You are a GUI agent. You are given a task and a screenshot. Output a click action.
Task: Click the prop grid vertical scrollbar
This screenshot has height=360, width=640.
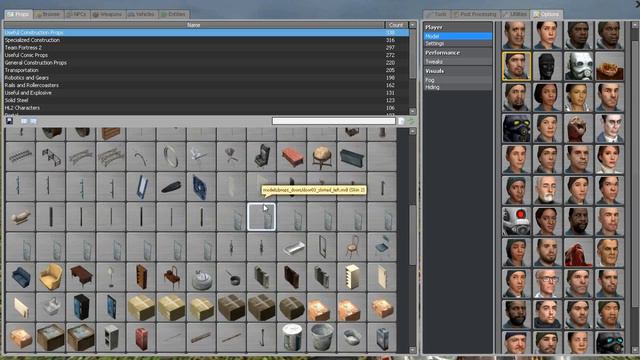tap(412, 235)
